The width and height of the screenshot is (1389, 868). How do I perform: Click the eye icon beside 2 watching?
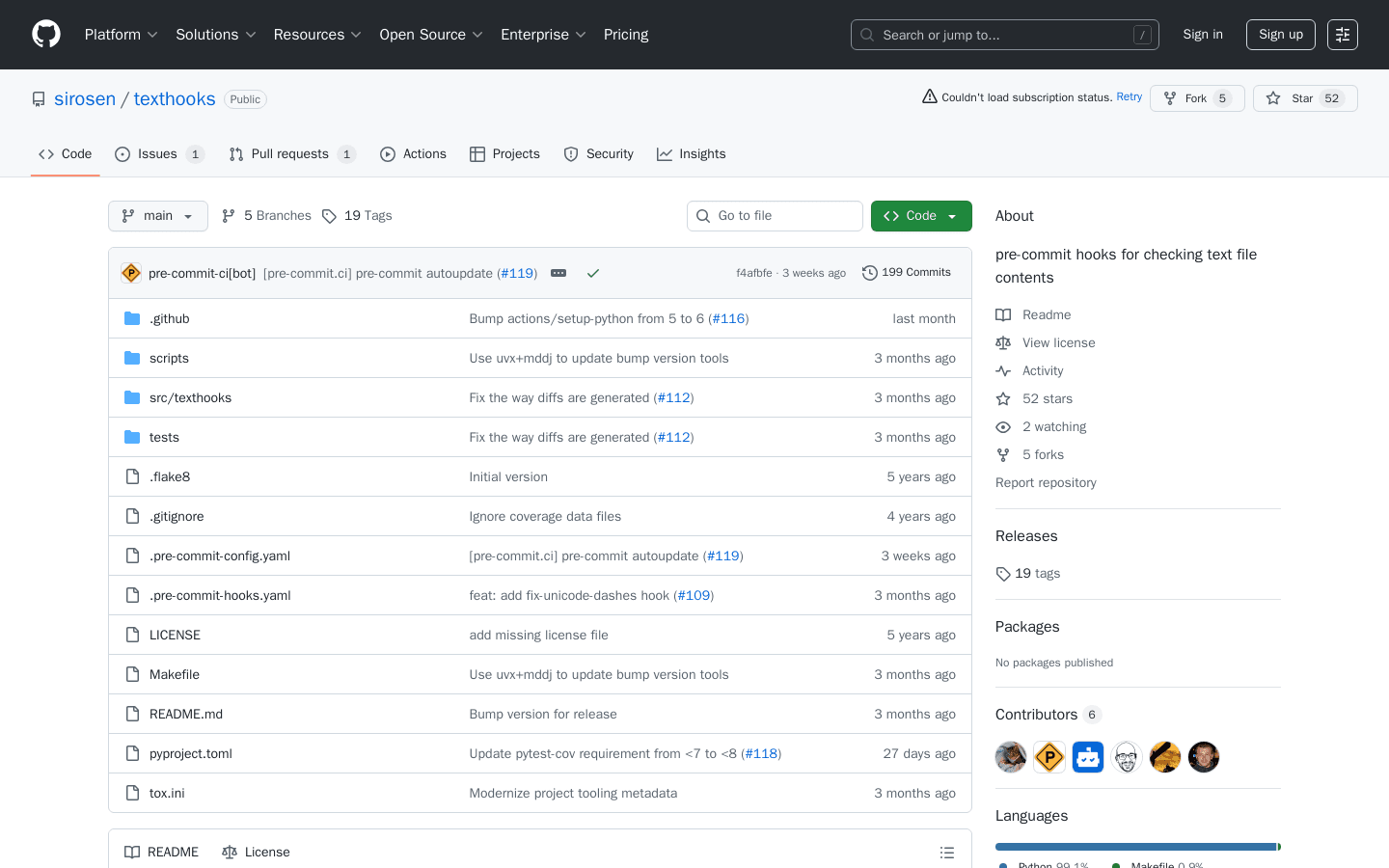[x=1003, y=426]
